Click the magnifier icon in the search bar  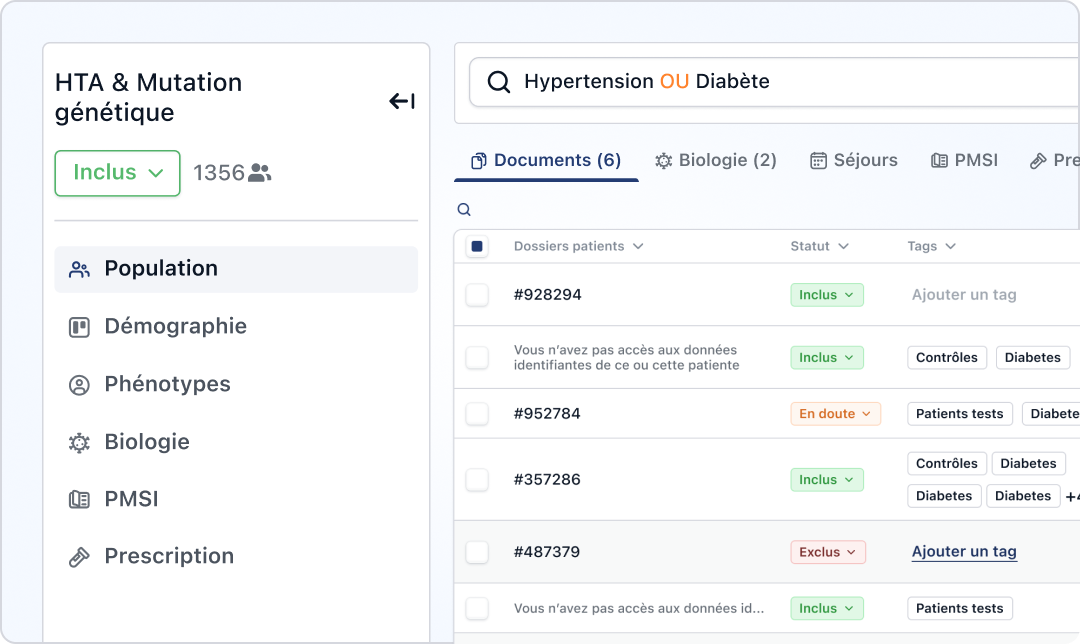[498, 81]
